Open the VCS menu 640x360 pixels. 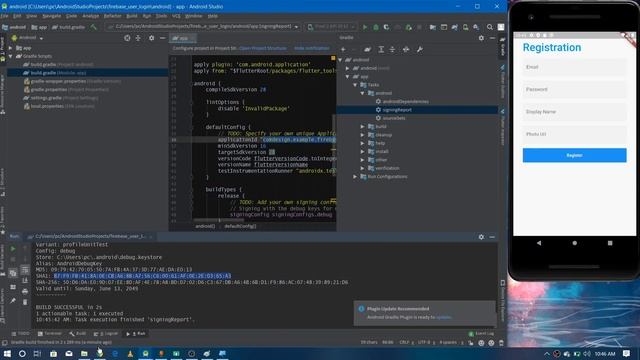(176, 16)
